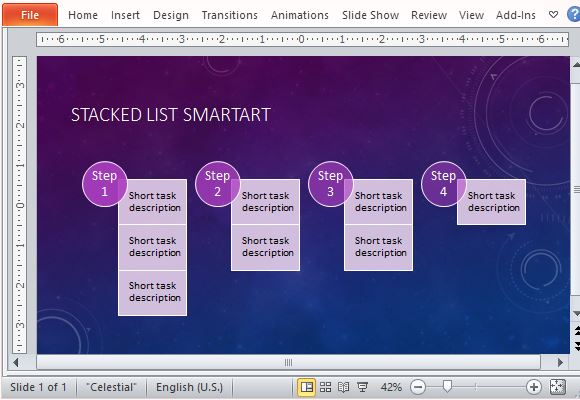Switch to Normal view icon
Image resolution: width=580 pixels, height=400 pixels.
pos(307,387)
